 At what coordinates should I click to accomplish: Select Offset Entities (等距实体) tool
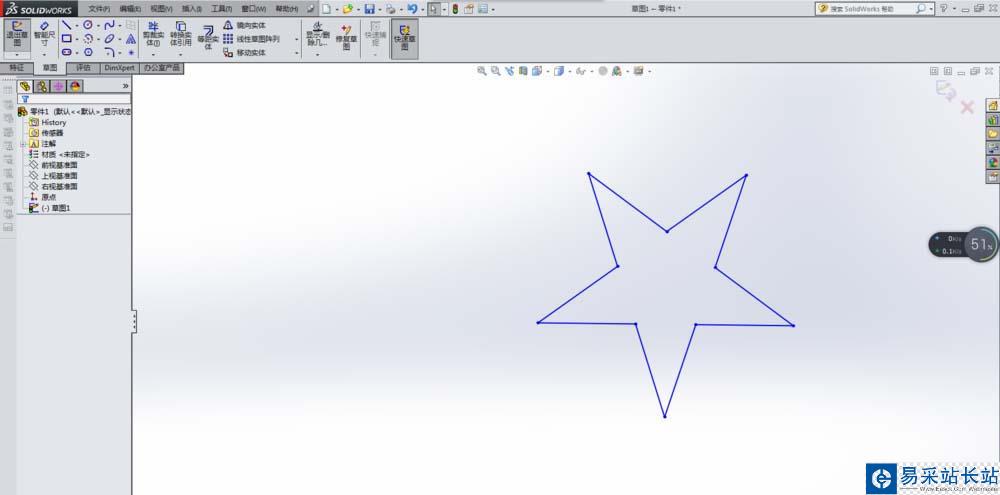(x=208, y=37)
